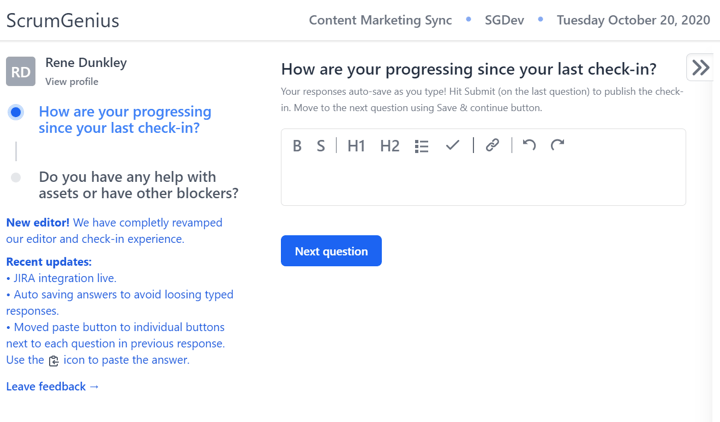Select the second question step dot
This screenshot has height=422, width=720.
(x=16, y=177)
